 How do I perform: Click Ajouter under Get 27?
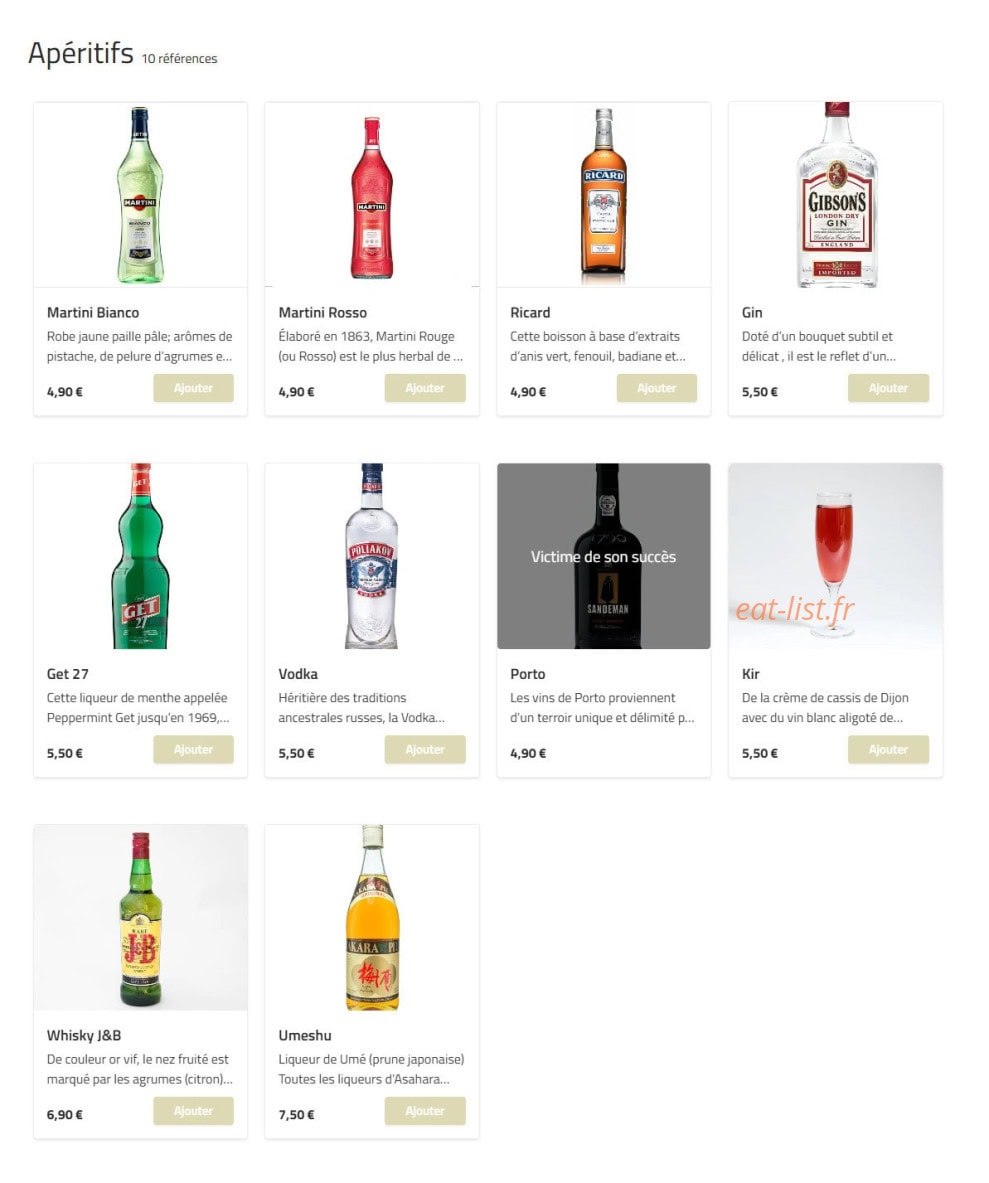193,749
